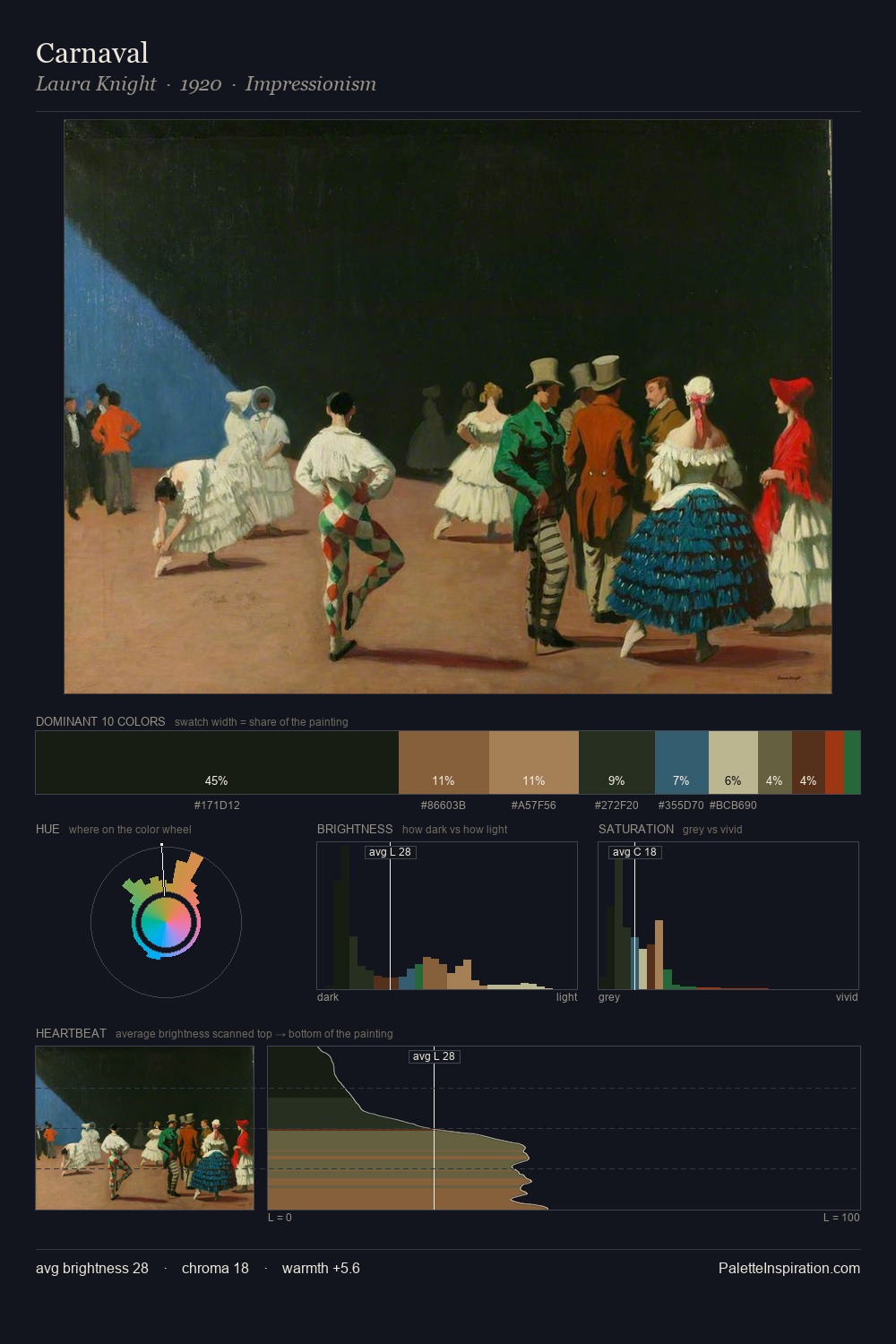
Task: Click the 'DOMINANT 10 COLORS' heading
Action: click(x=100, y=721)
